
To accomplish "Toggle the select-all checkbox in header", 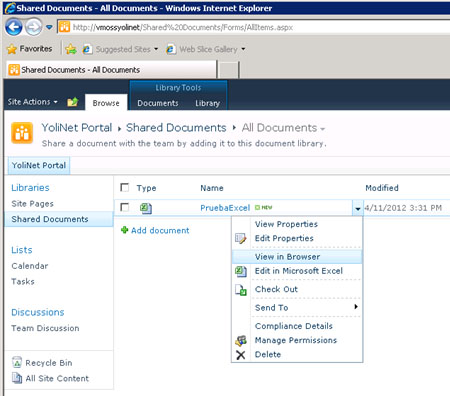I will tap(124, 187).
